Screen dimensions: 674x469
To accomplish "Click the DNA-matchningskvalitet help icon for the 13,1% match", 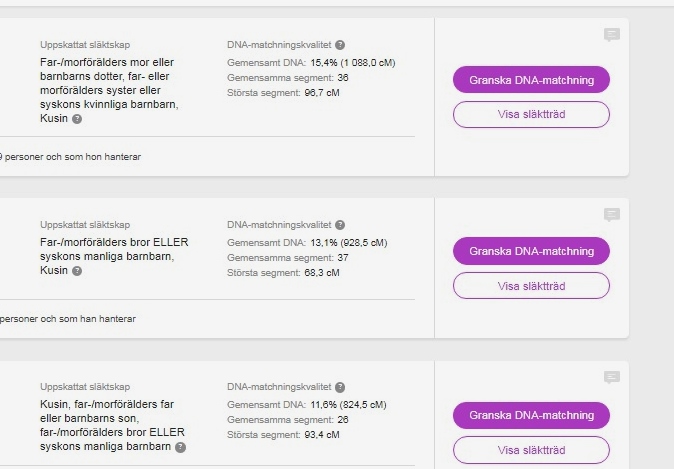I will point(340,225).
